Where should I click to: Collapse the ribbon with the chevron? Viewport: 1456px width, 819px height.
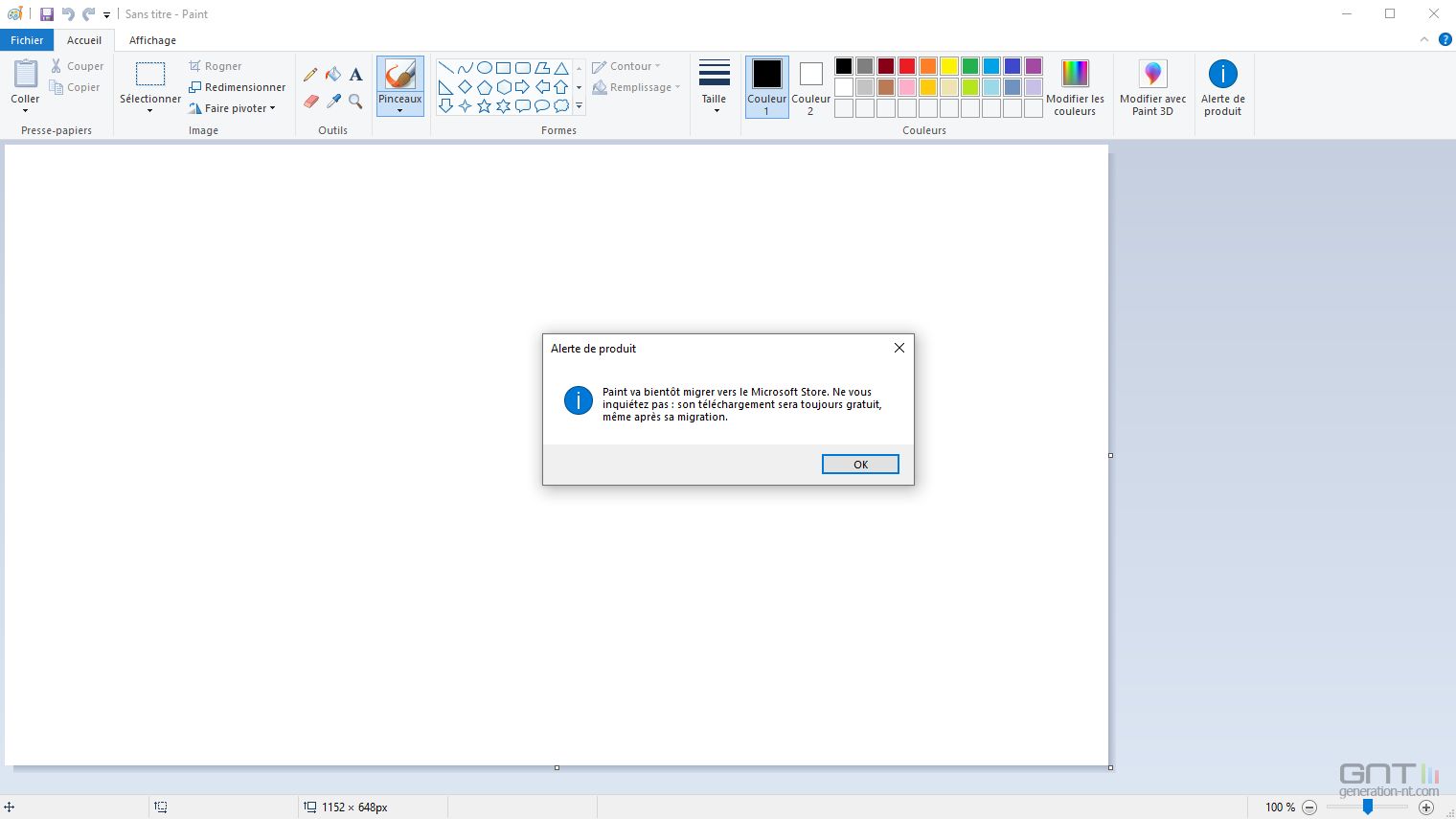pos(1424,39)
